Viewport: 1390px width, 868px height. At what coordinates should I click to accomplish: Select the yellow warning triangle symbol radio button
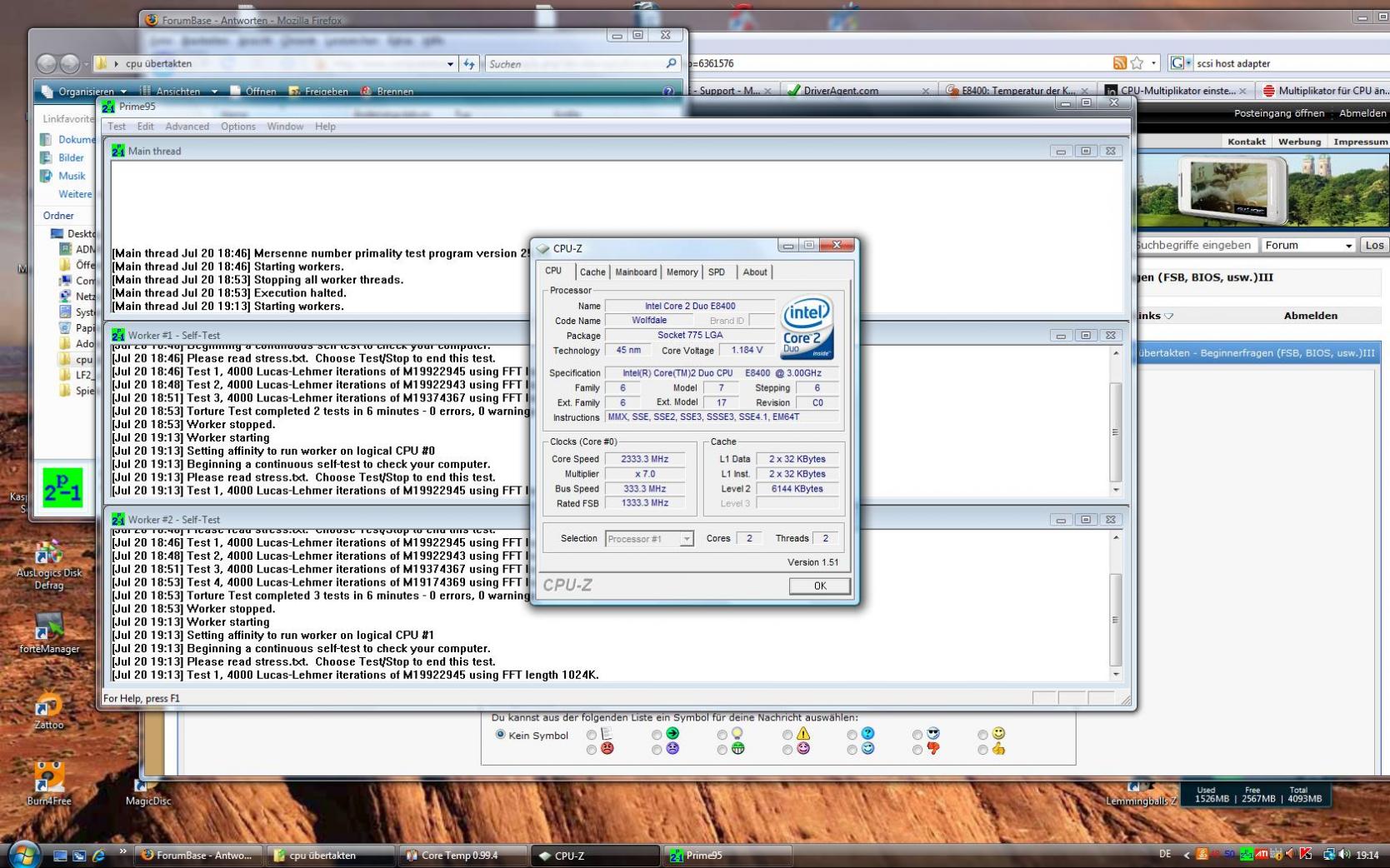787,735
